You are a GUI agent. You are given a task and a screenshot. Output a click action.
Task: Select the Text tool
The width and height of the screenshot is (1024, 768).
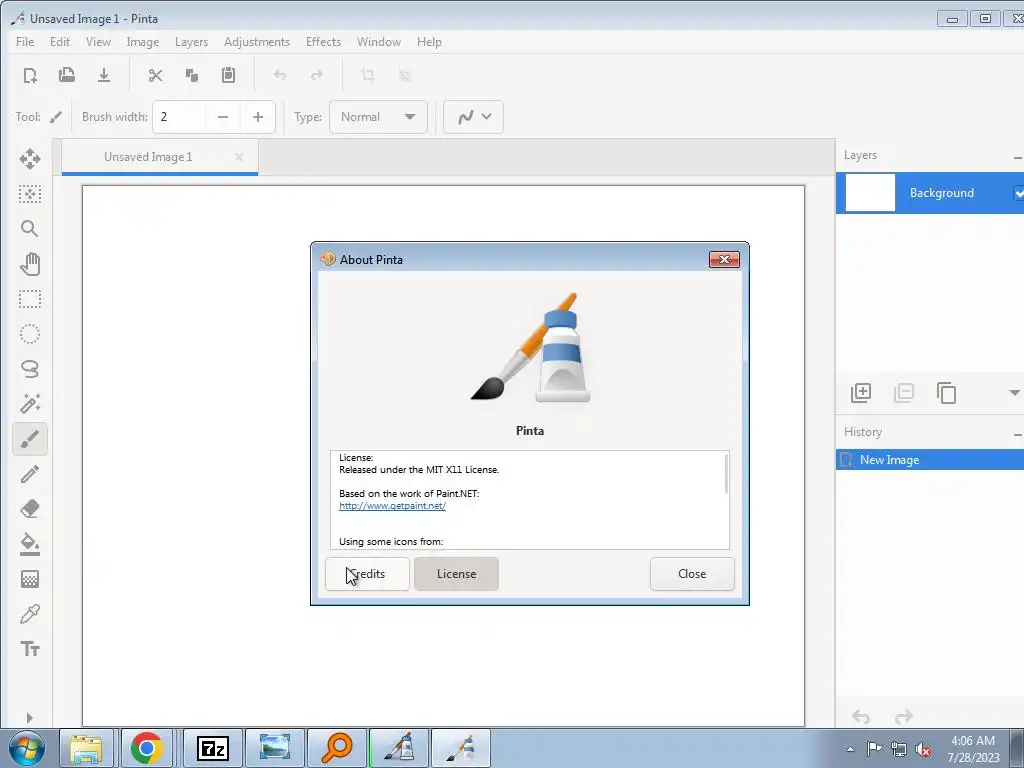30,649
